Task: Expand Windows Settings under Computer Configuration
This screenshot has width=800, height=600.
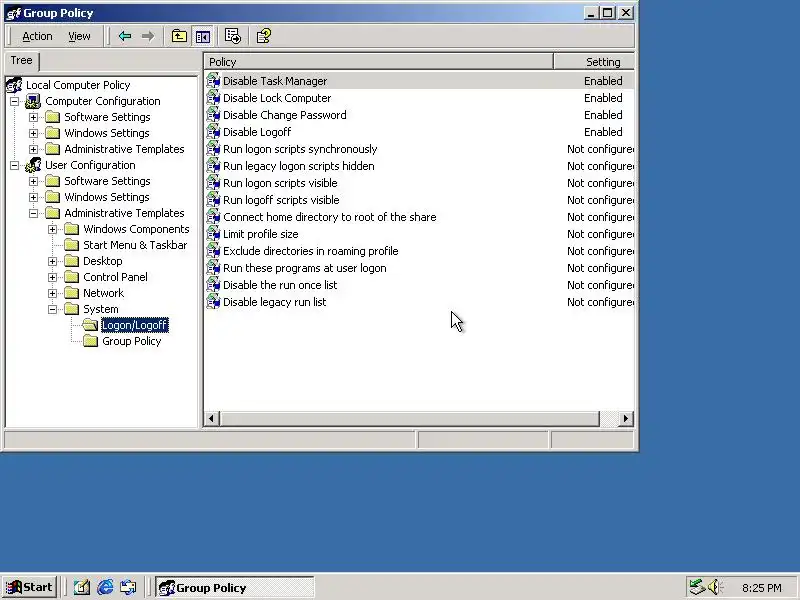Action: point(33,133)
